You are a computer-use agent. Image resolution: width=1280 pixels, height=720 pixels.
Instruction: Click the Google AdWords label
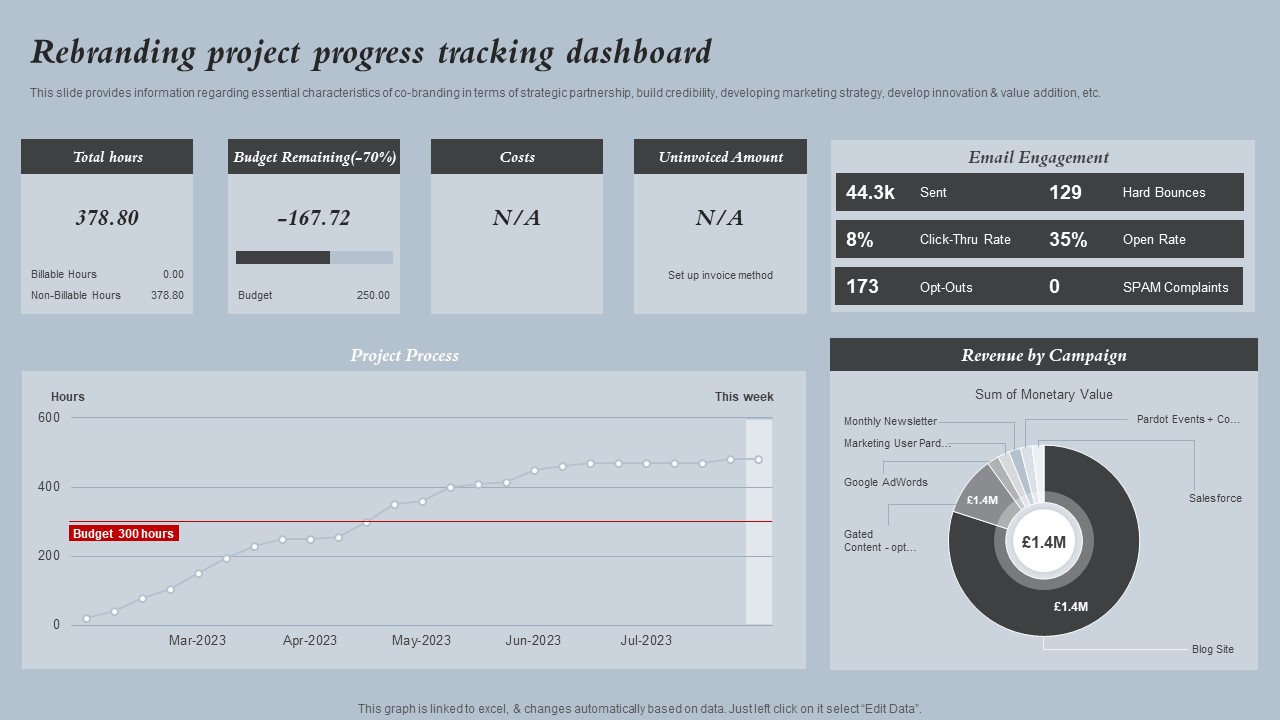click(885, 482)
